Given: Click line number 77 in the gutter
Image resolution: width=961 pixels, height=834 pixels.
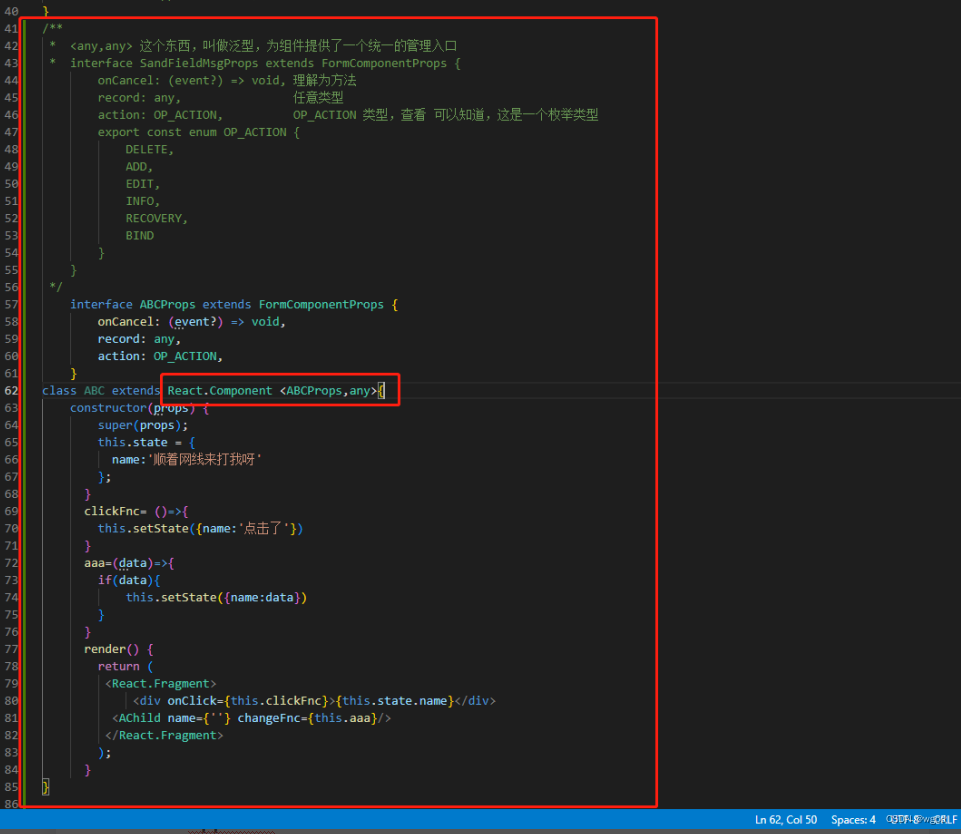Looking at the screenshot, I should [x=11, y=649].
